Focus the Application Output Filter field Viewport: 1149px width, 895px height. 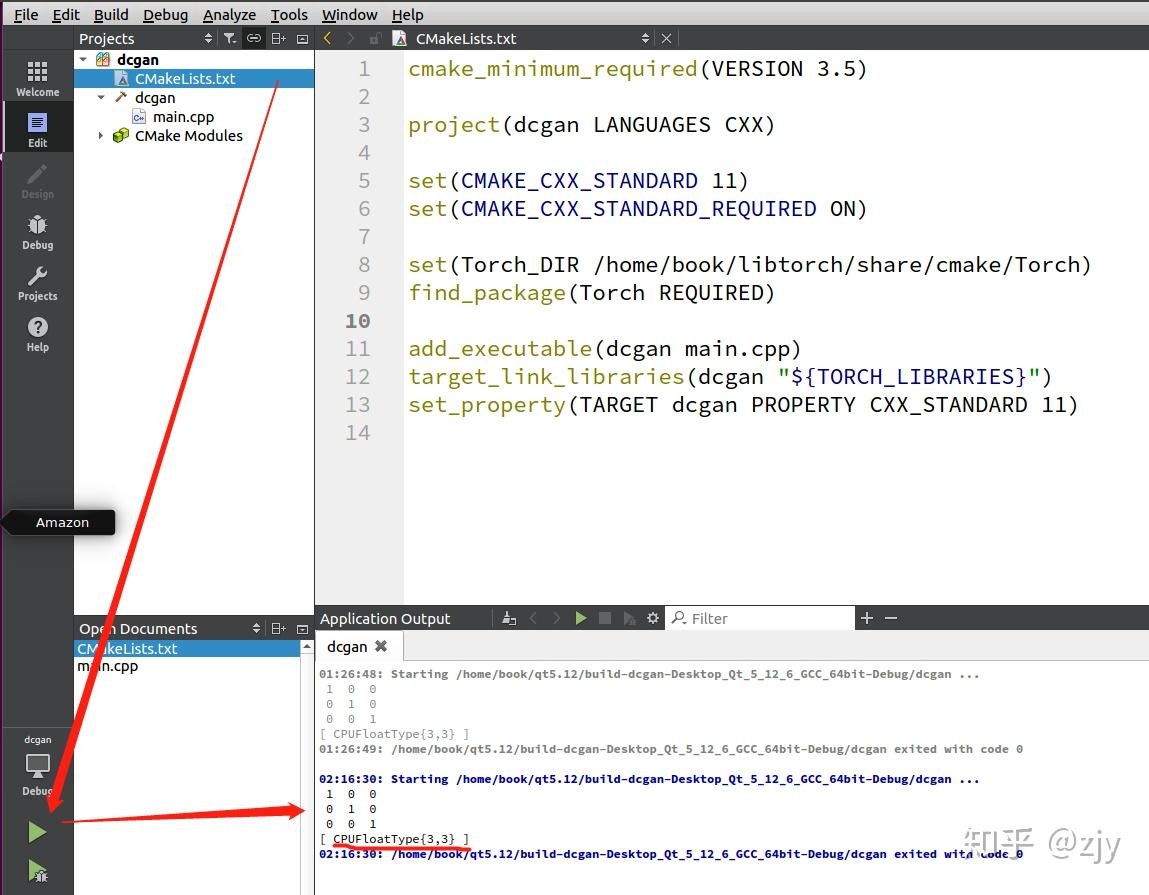tap(760, 618)
